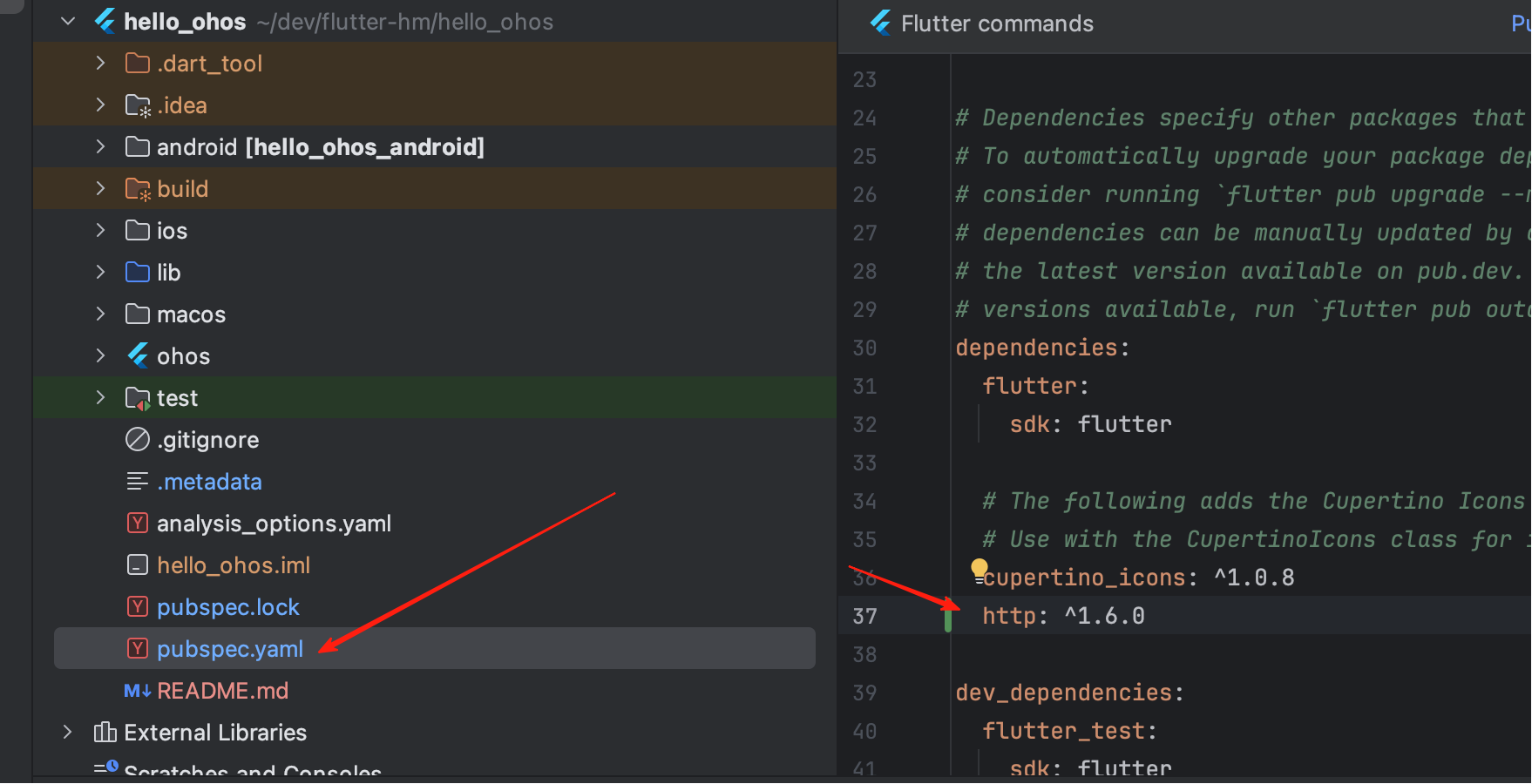Click line number 30 in gutter
Screen dimensions: 1532x784
[x=864, y=348]
